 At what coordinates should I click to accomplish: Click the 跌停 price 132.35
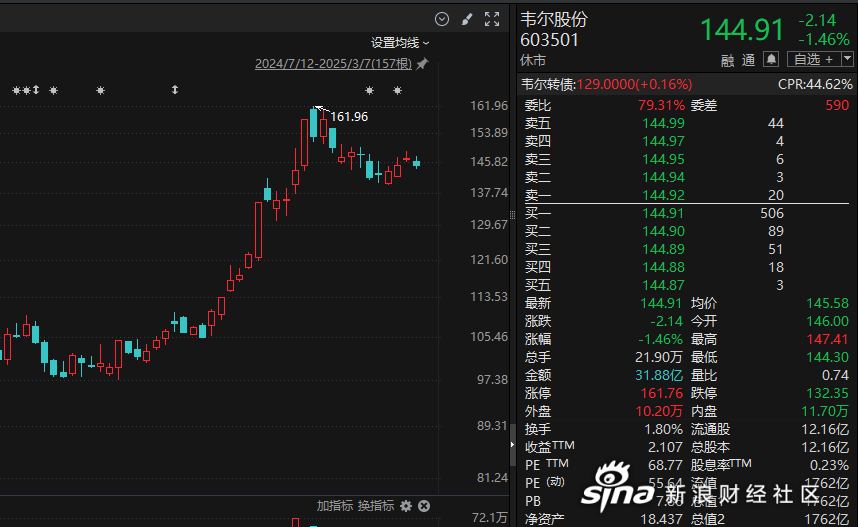click(x=827, y=393)
